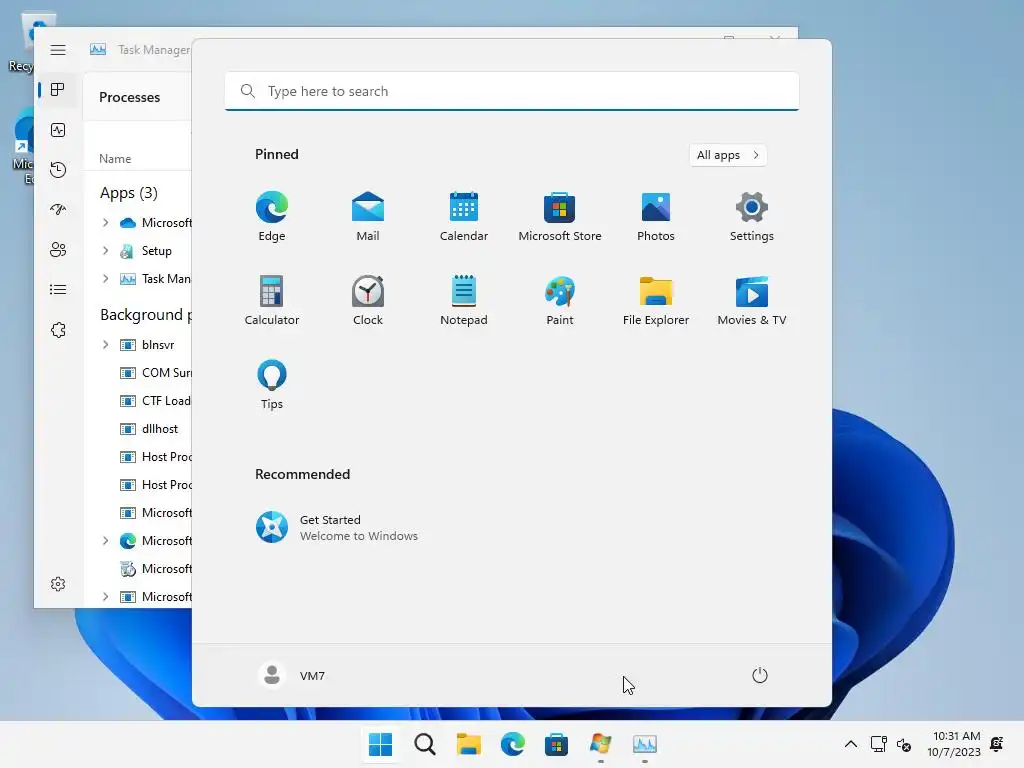
Task: Launch the Photos app
Action: point(656,217)
